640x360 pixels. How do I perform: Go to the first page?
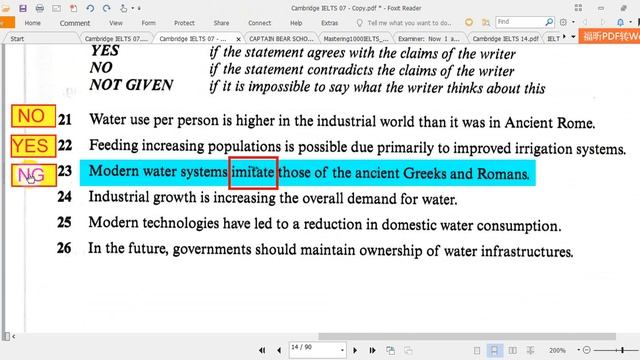click(x=262, y=350)
